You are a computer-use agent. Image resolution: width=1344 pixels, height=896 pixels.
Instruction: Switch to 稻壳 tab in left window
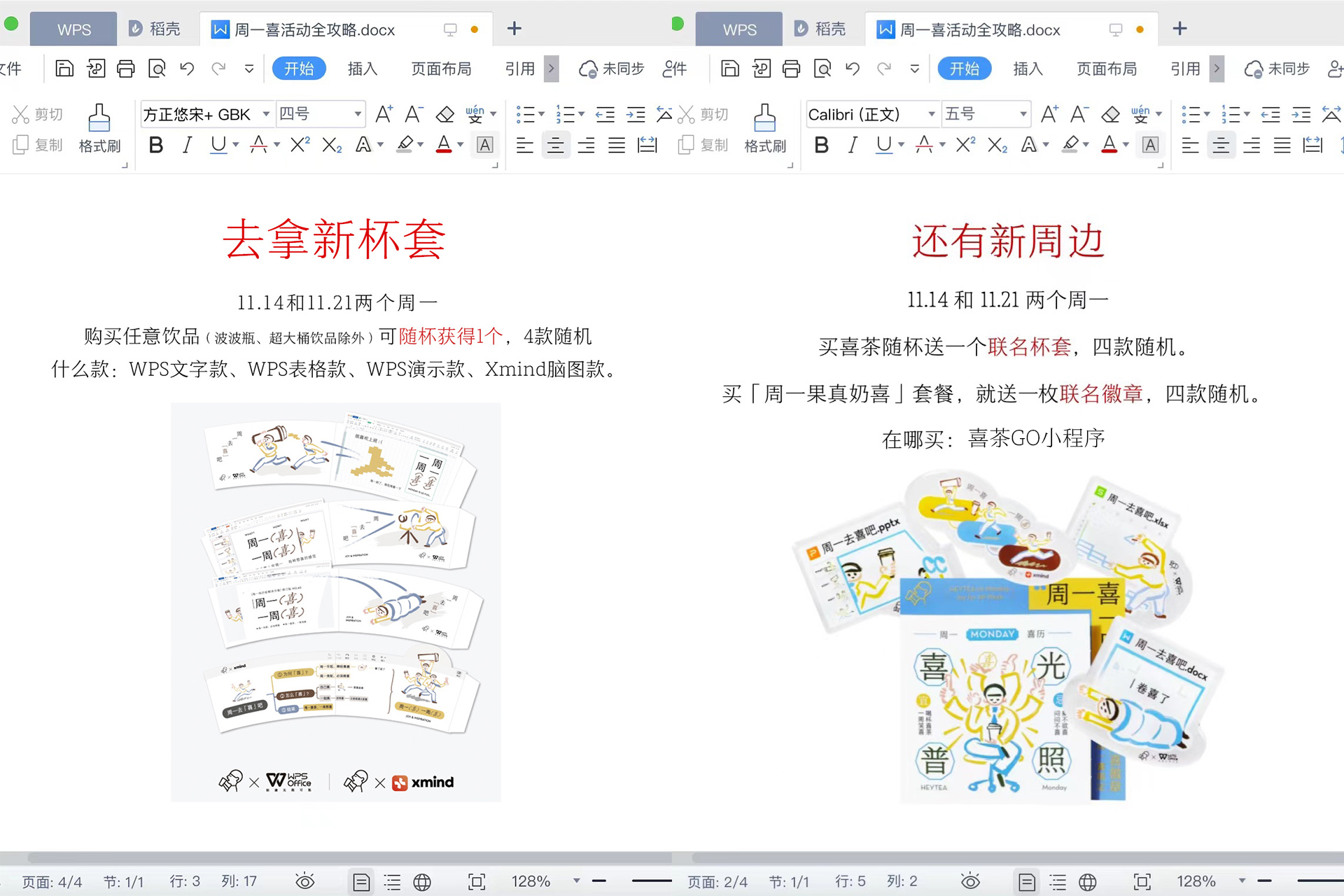pyautogui.click(x=155, y=29)
